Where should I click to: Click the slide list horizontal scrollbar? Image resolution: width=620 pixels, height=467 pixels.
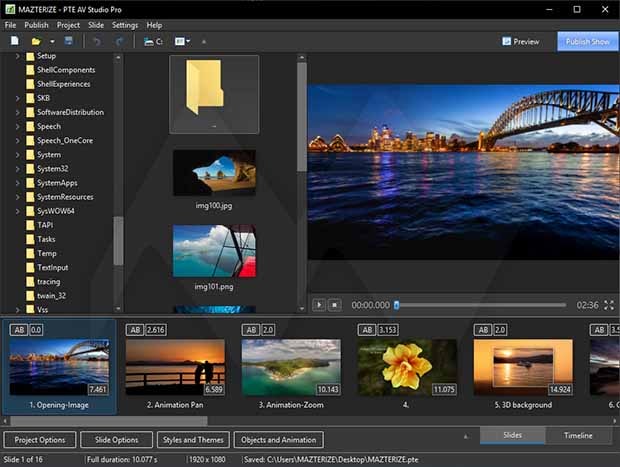pos(109,421)
